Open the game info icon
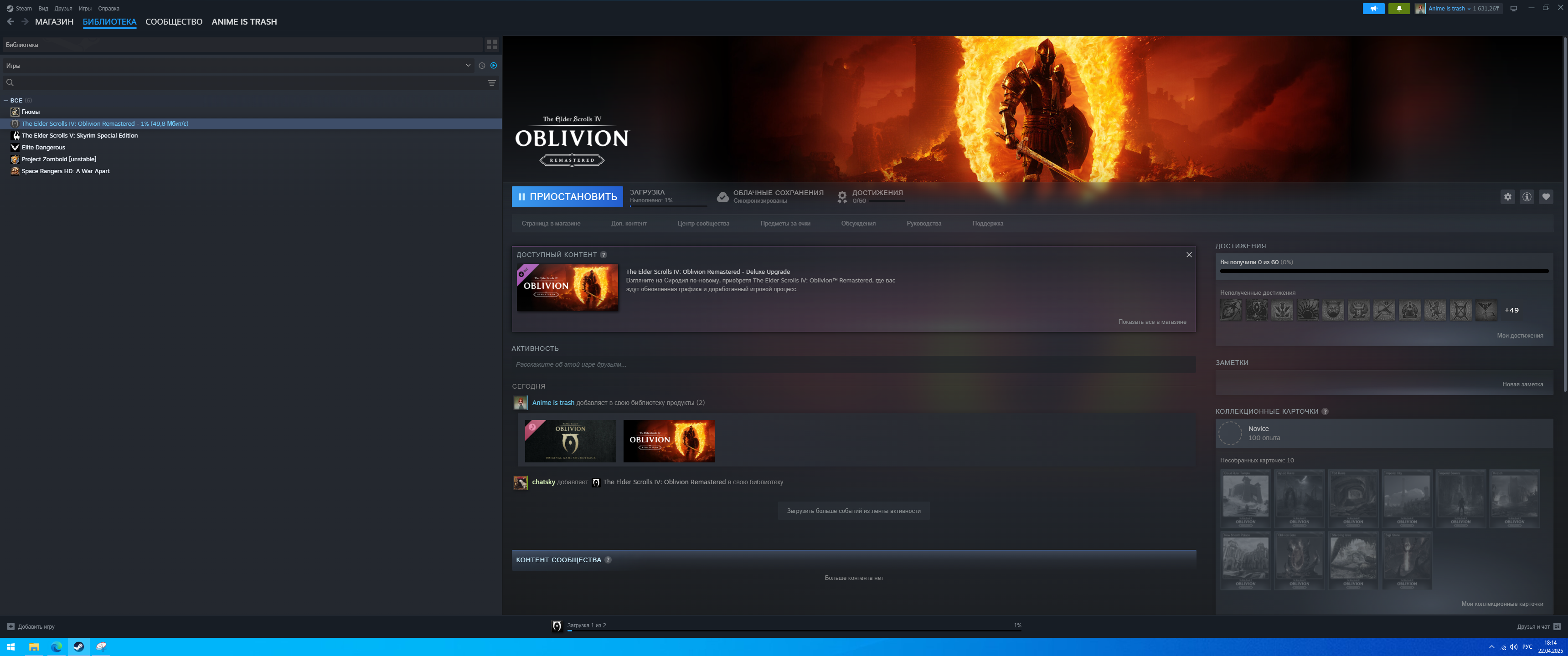The image size is (1568, 656). click(x=1527, y=196)
